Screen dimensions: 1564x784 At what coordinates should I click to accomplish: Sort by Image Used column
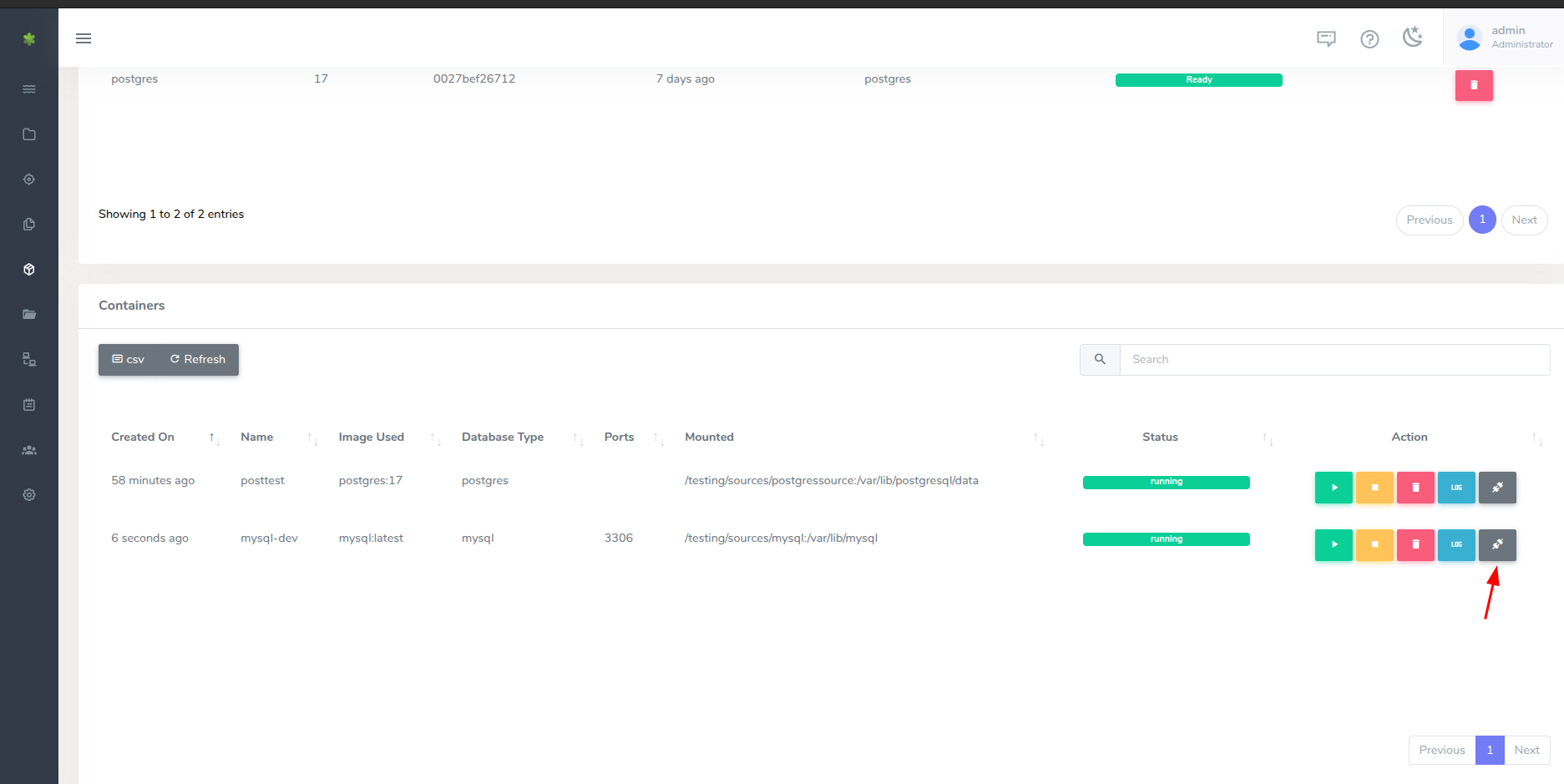[389, 438]
